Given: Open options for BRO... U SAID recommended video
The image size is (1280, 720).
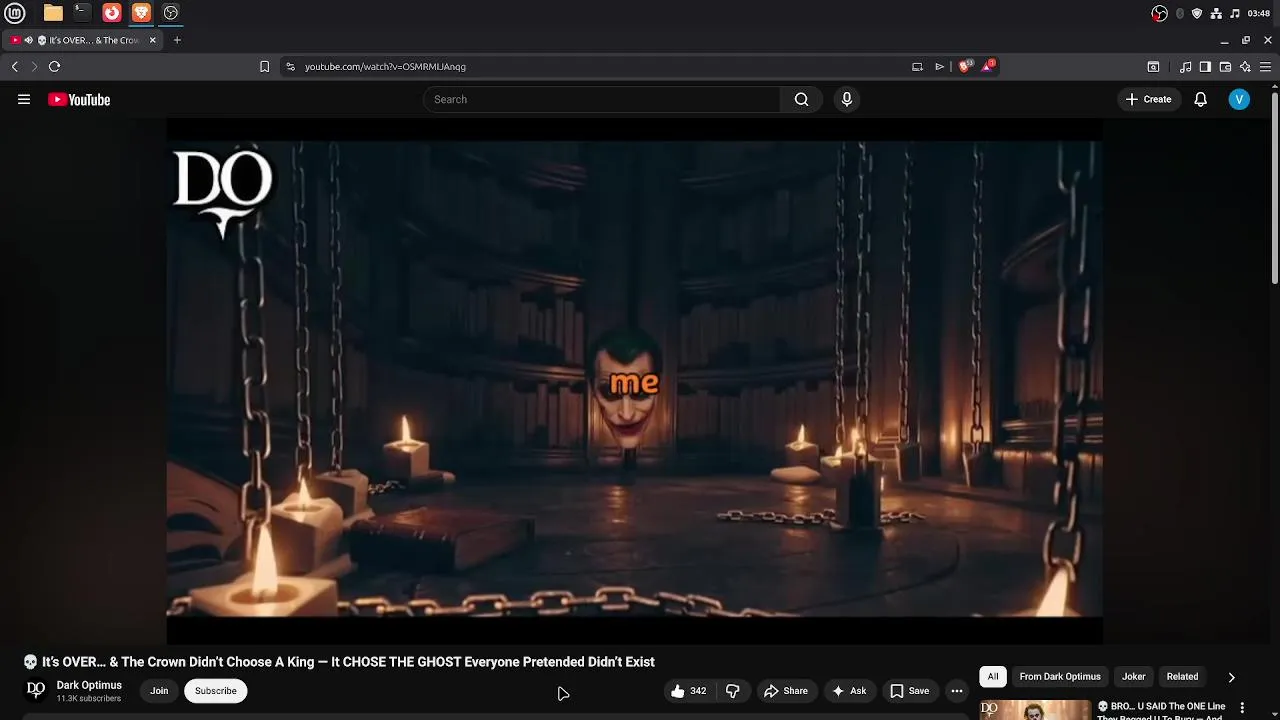Looking at the screenshot, I should point(1242,707).
